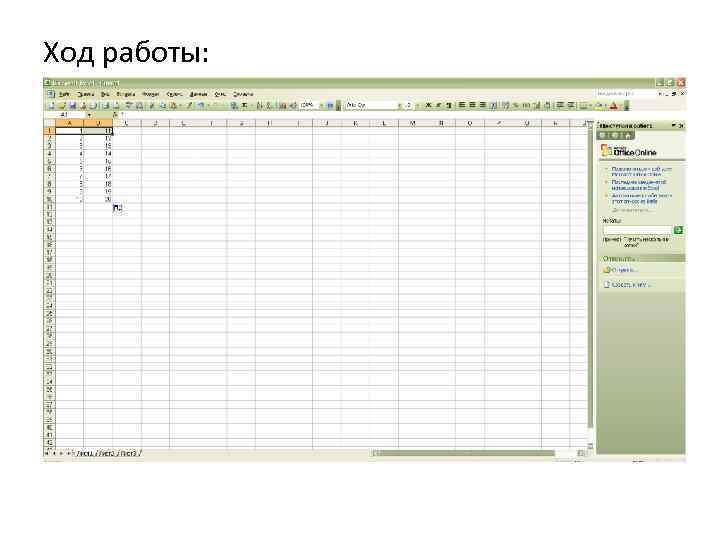Open the 100% zoom dropdown

click(321, 105)
